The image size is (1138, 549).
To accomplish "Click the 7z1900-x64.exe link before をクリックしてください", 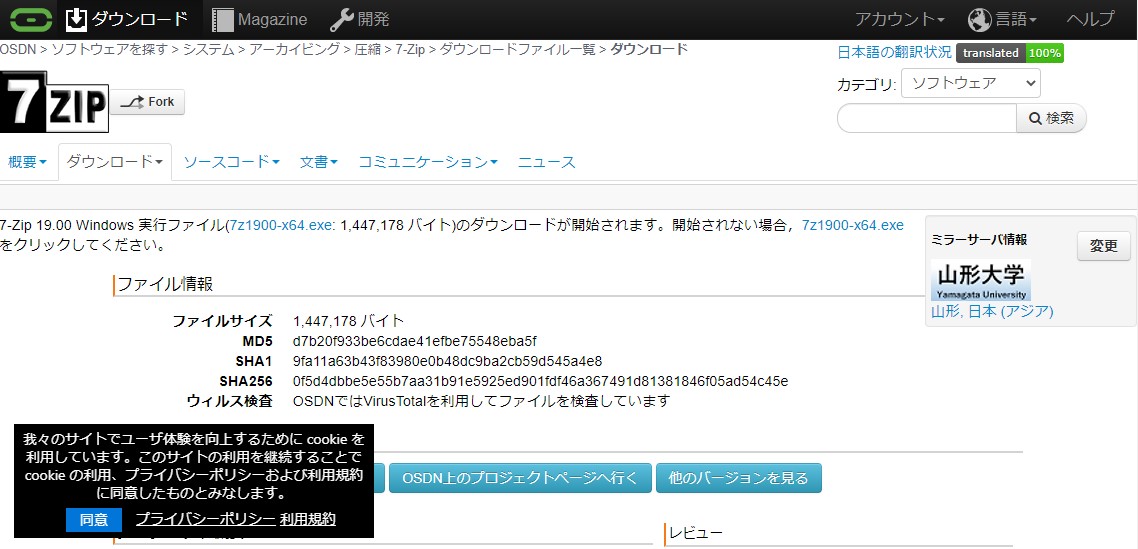I will (x=853, y=225).
